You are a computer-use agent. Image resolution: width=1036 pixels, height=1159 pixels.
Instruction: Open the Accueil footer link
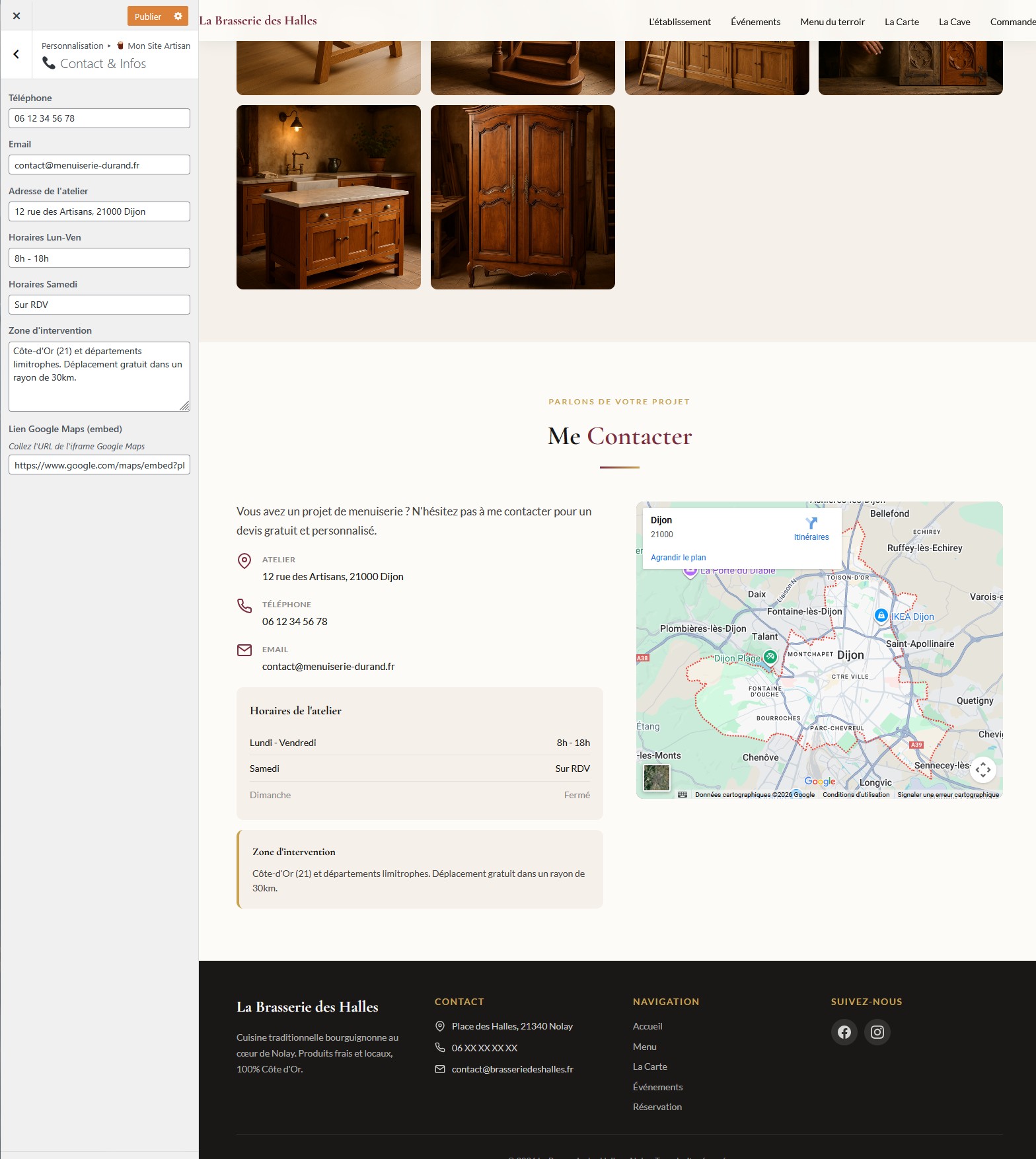pos(647,1026)
